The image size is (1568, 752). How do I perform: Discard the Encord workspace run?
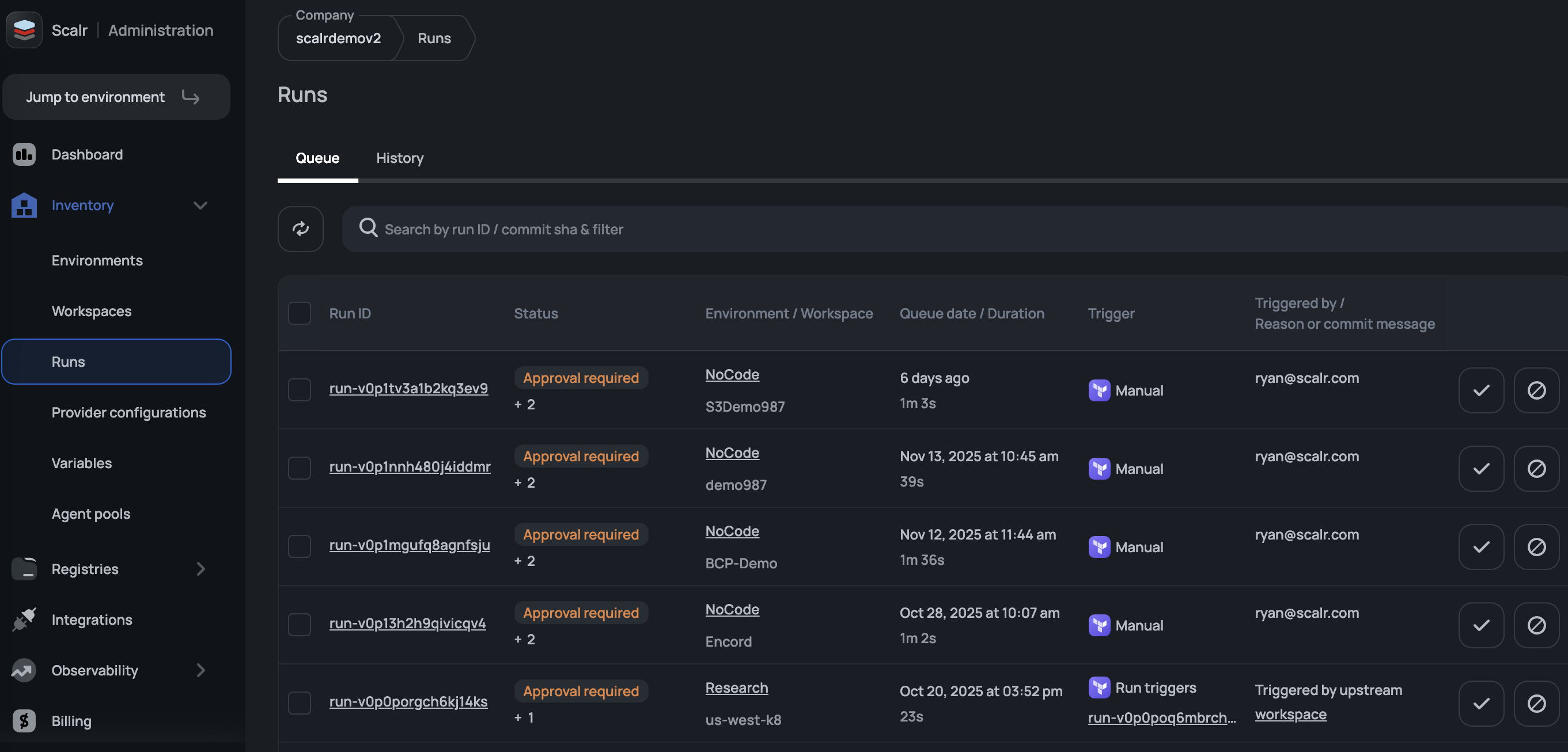click(1536, 625)
